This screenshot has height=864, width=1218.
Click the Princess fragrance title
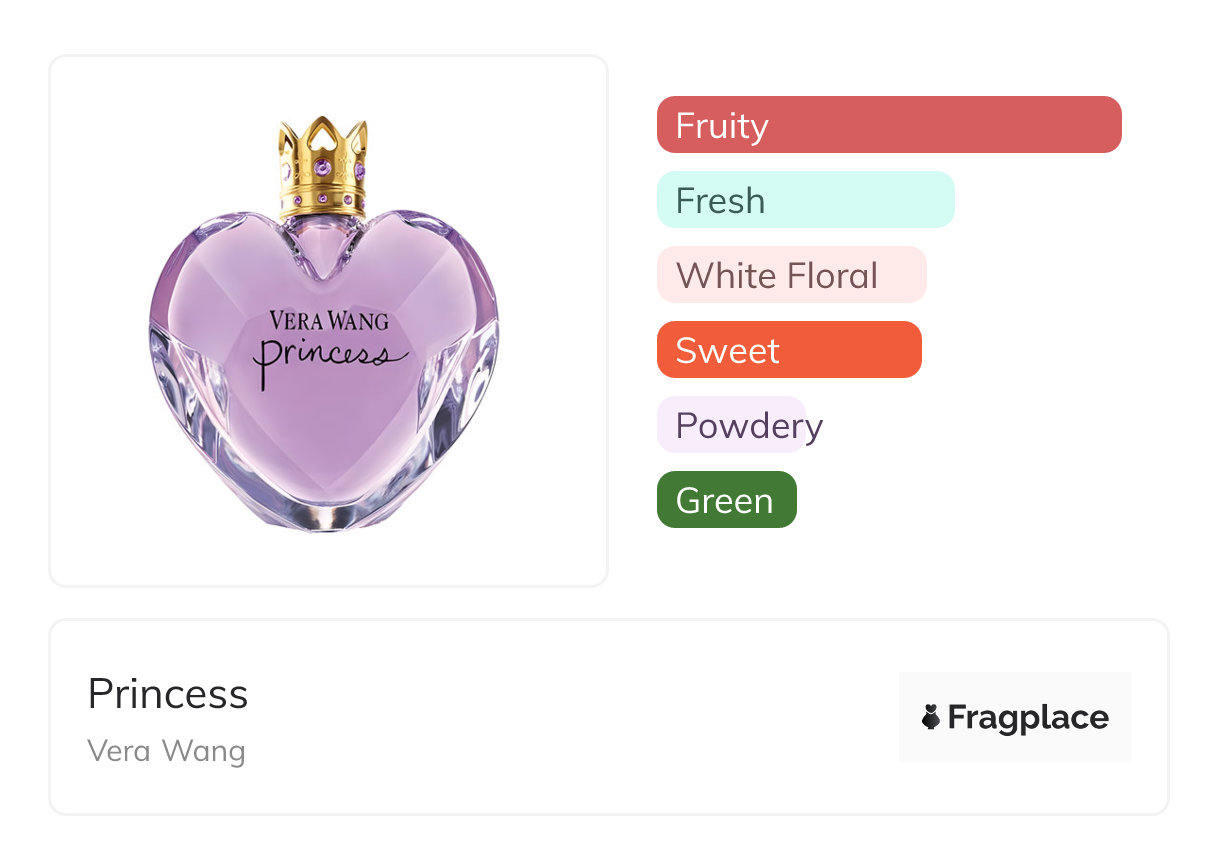(168, 693)
